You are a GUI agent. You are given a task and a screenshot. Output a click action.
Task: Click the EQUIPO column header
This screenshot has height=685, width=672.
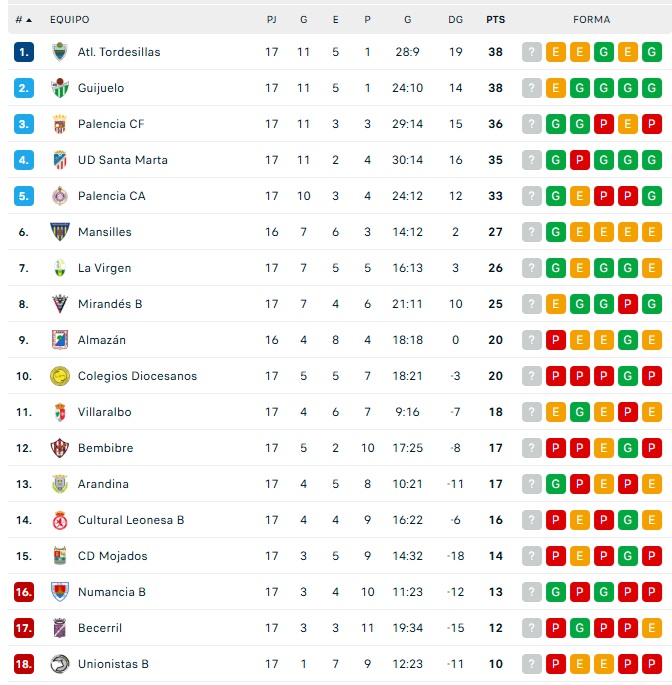[69, 20]
